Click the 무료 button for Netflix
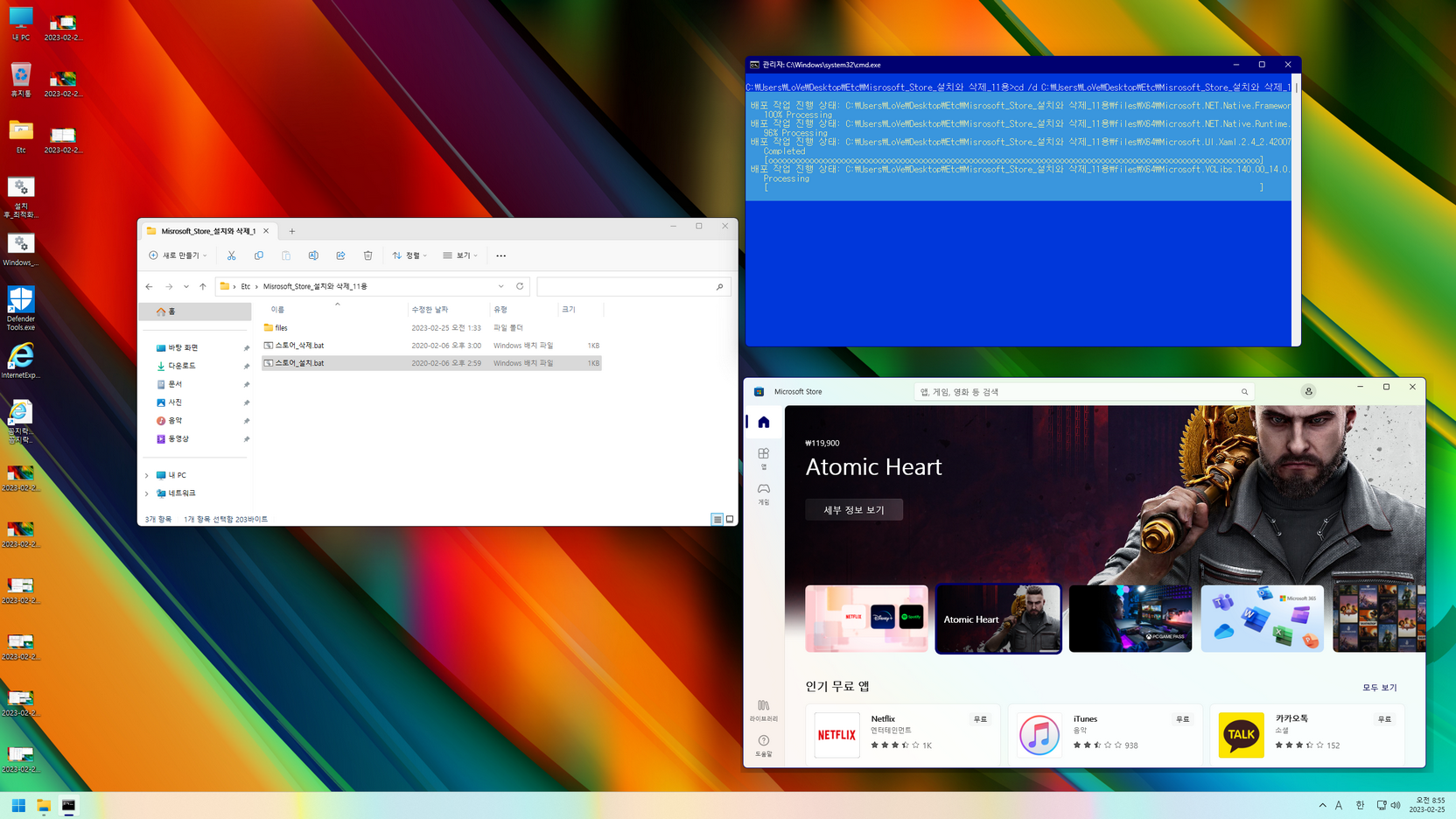This screenshot has height=819, width=1456. [x=980, y=719]
